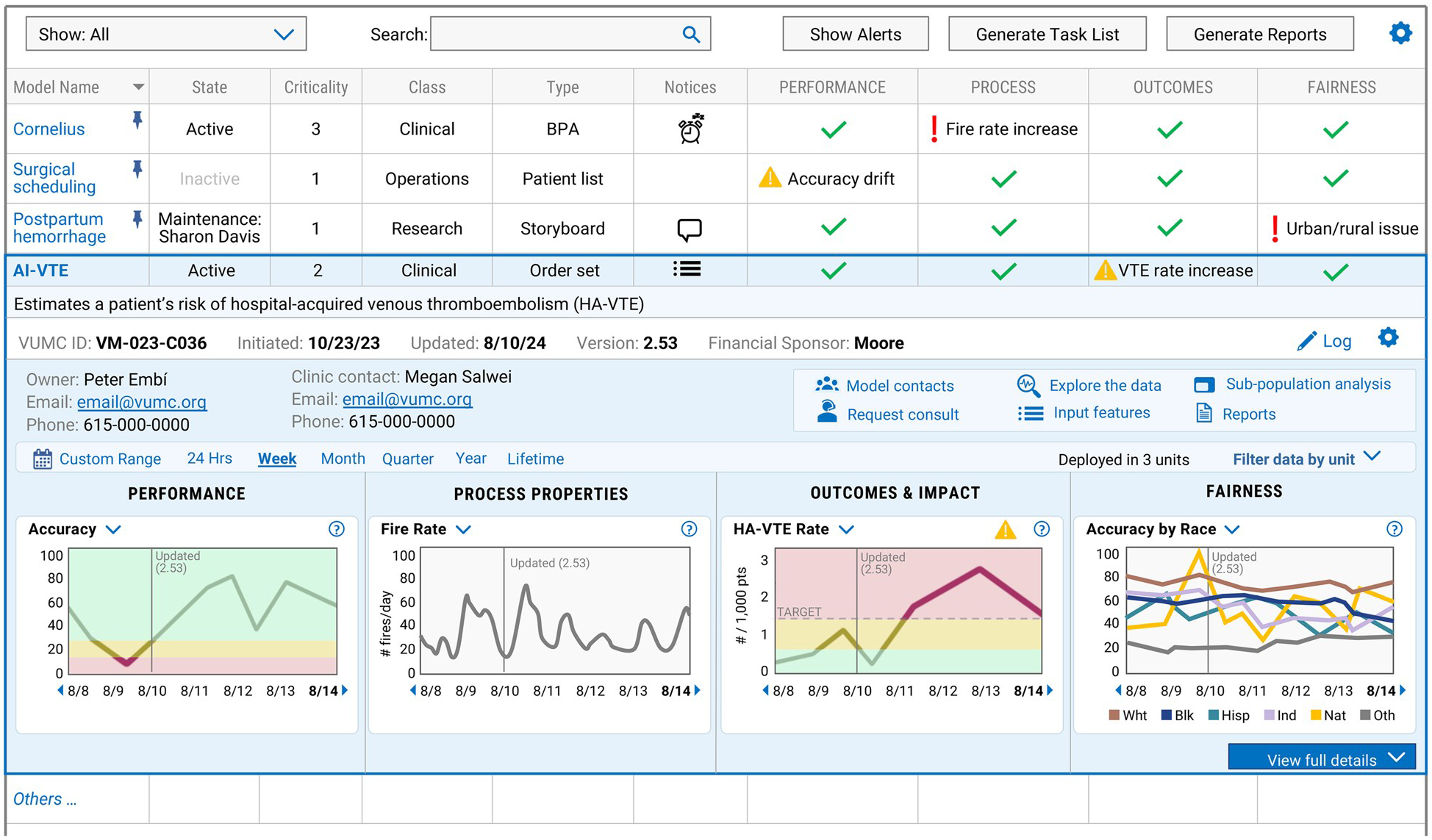Viewport: 1432px width, 840px height.
Task: Go to next dates on Fire Rate chart
Action: click(x=698, y=690)
